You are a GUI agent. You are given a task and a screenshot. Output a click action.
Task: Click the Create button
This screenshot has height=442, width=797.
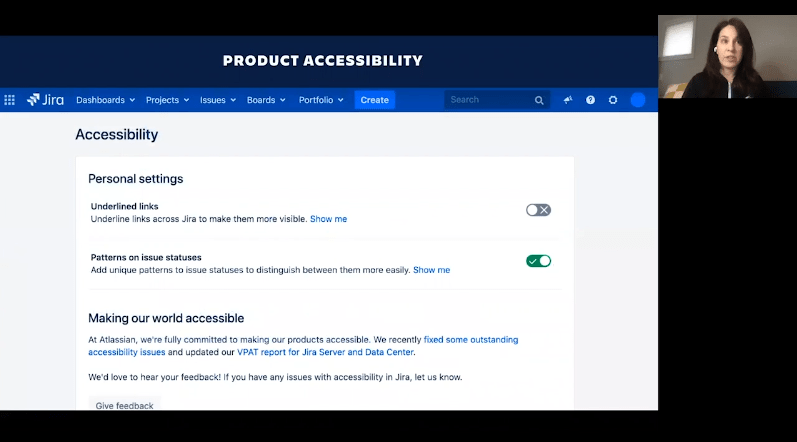[x=375, y=100]
